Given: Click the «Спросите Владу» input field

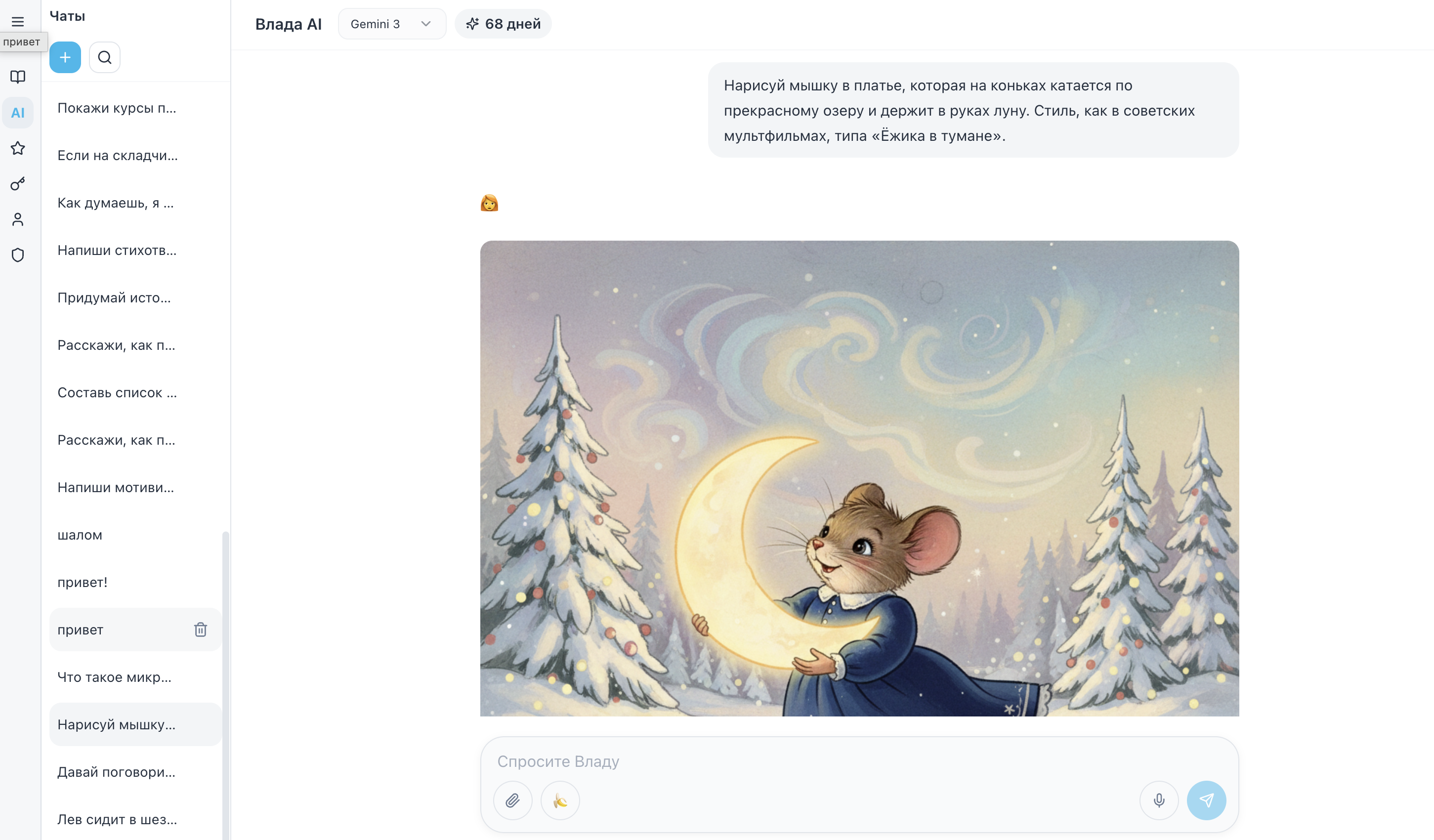Looking at the screenshot, I should [797, 761].
